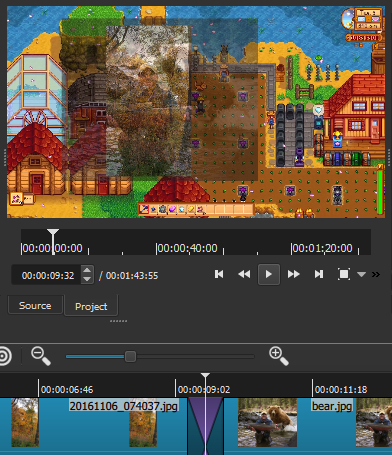The height and width of the screenshot is (455, 392).
Task: Click the fast forward button
Action: [x=294, y=274]
